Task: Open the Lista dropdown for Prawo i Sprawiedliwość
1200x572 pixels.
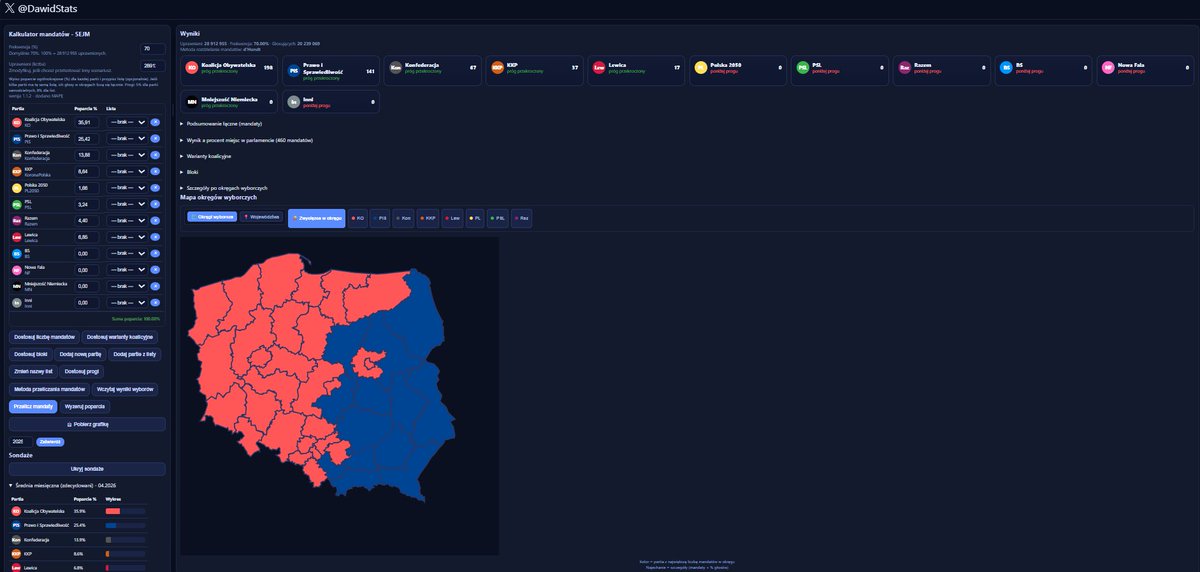Action: (x=126, y=139)
